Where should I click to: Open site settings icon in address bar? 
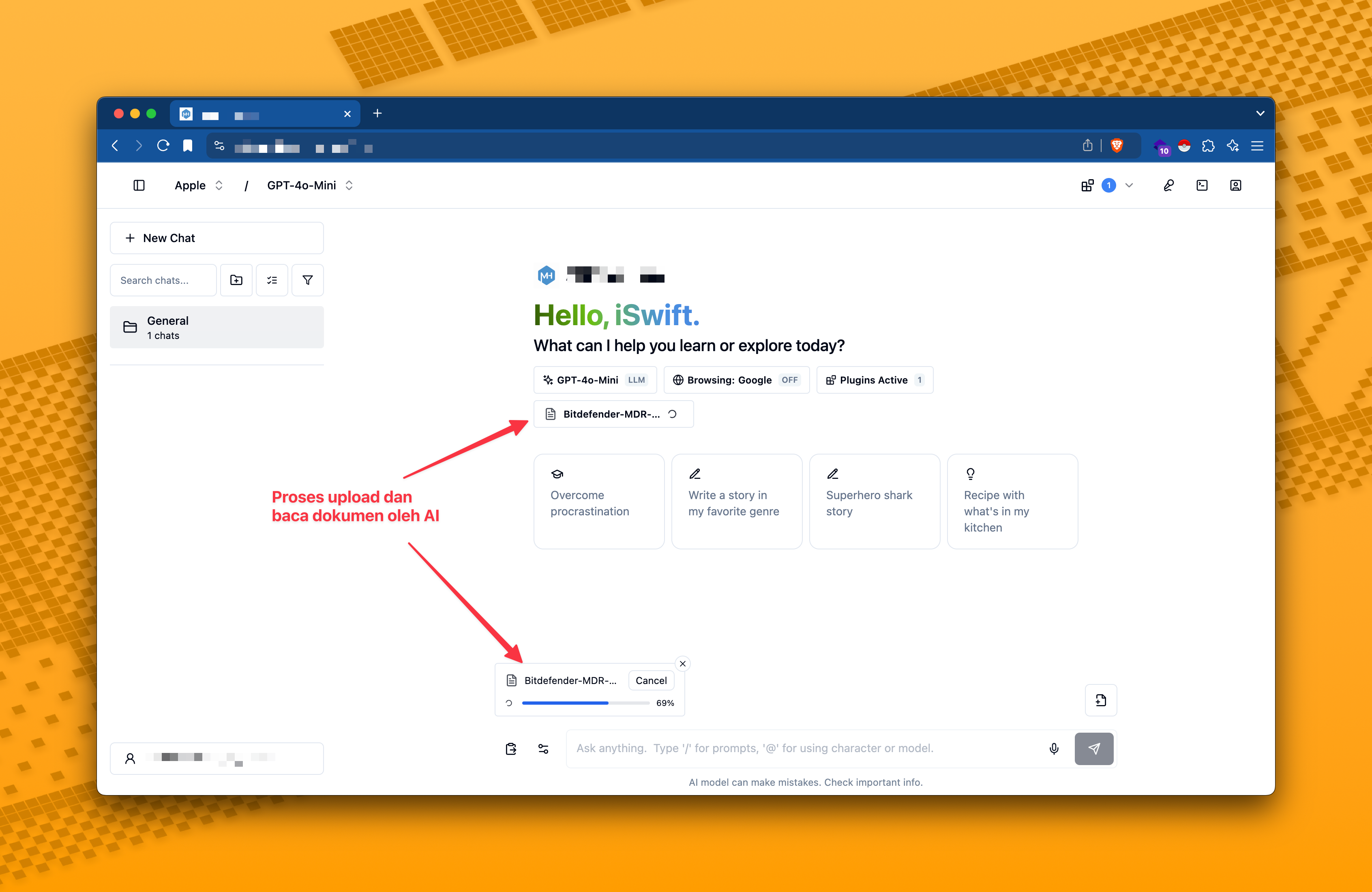coord(219,145)
